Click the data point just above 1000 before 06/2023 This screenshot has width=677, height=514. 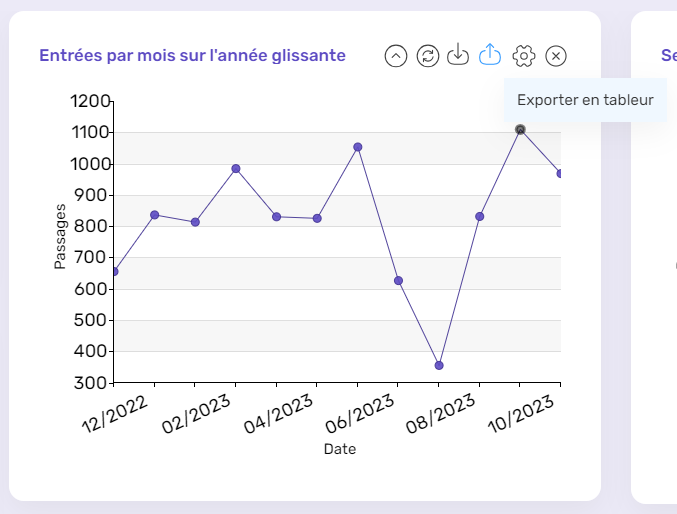[x=358, y=147]
